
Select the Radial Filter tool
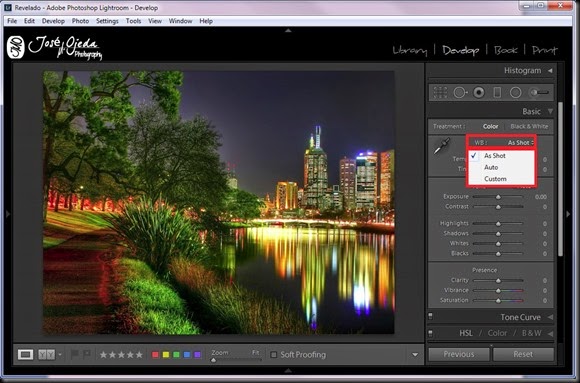(x=515, y=93)
